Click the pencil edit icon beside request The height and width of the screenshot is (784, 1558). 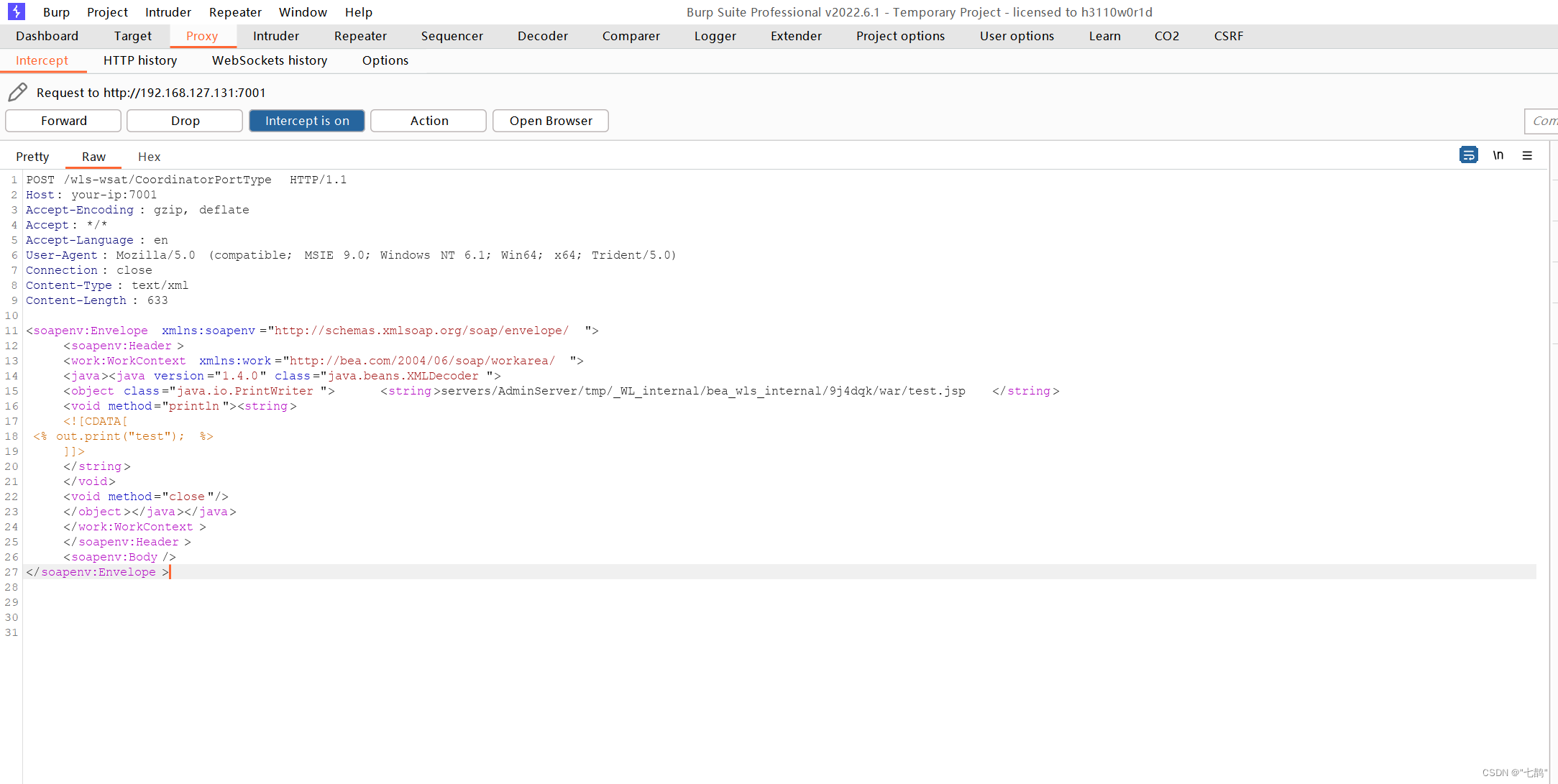(x=18, y=92)
